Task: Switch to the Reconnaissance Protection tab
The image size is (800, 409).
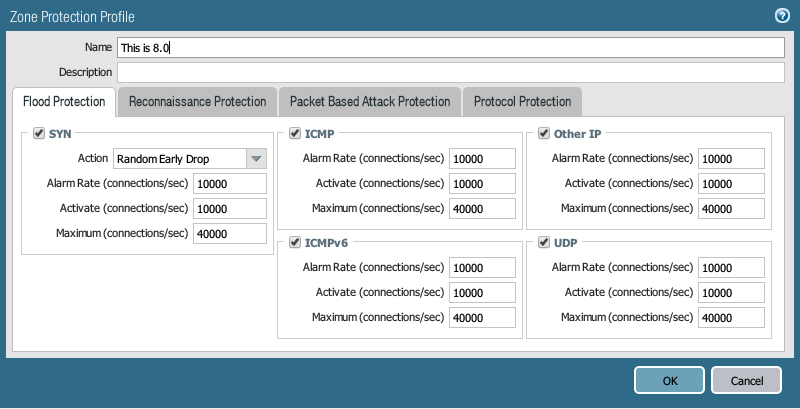Action: (x=197, y=101)
